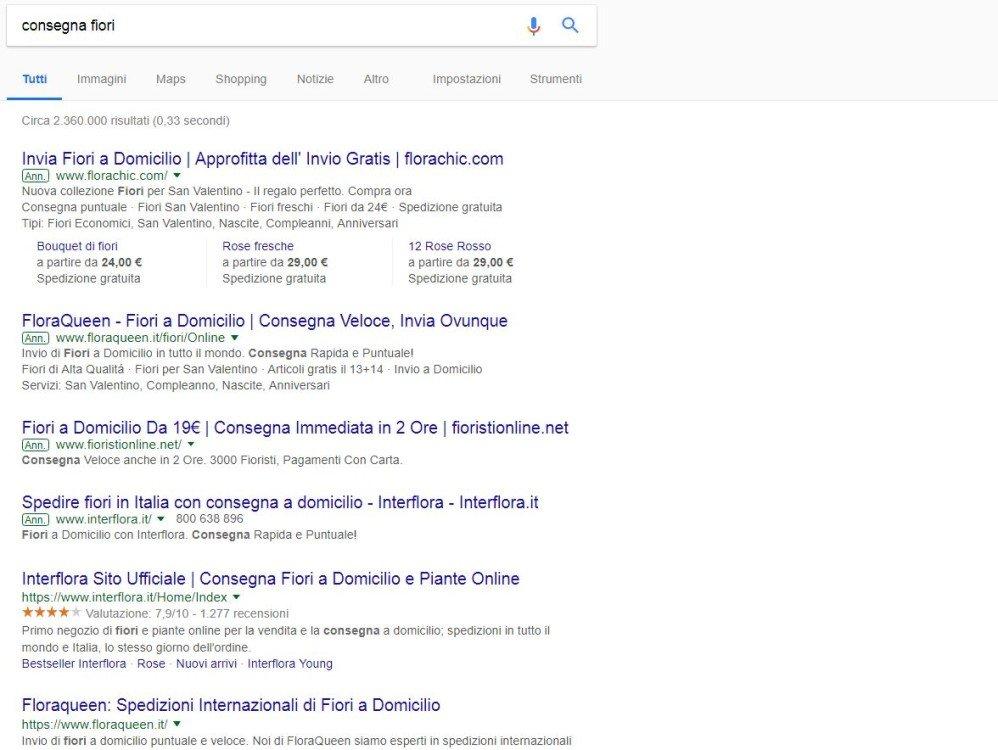Click the Ann. badge next to floristionline.net

[x=35, y=444]
